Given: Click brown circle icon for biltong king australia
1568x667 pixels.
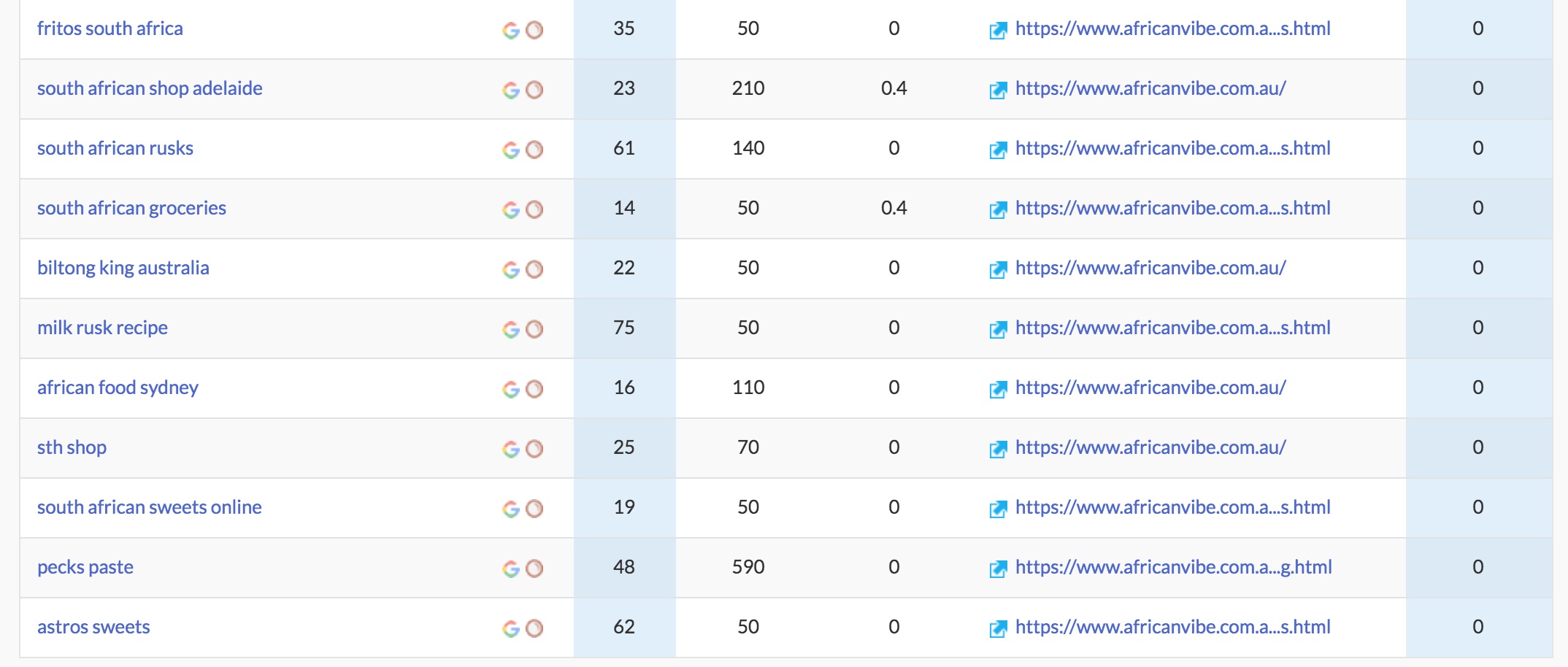Looking at the screenshot, I should [534, 269].
